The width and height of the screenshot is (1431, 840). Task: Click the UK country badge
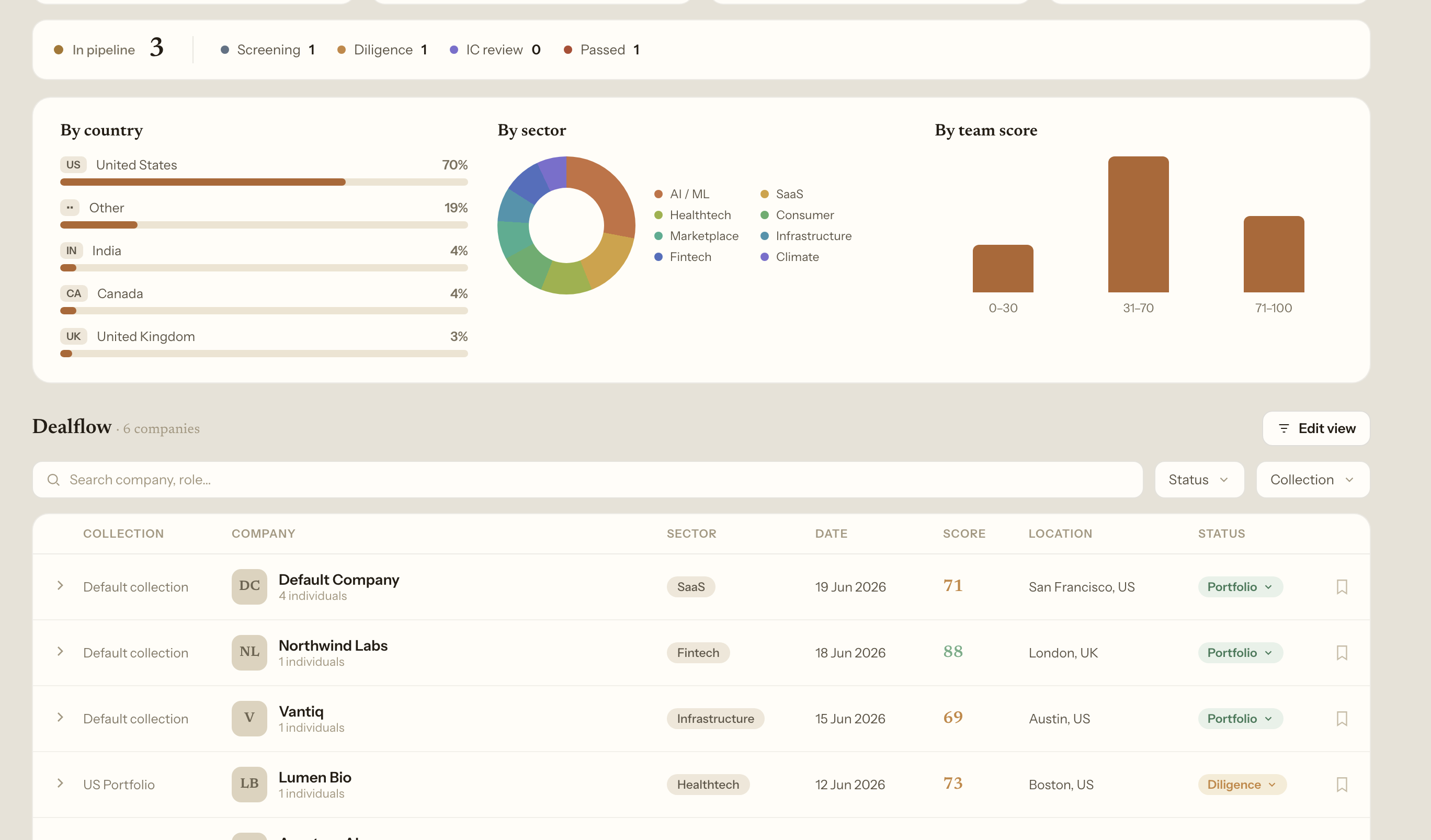[x=74, y=336]
